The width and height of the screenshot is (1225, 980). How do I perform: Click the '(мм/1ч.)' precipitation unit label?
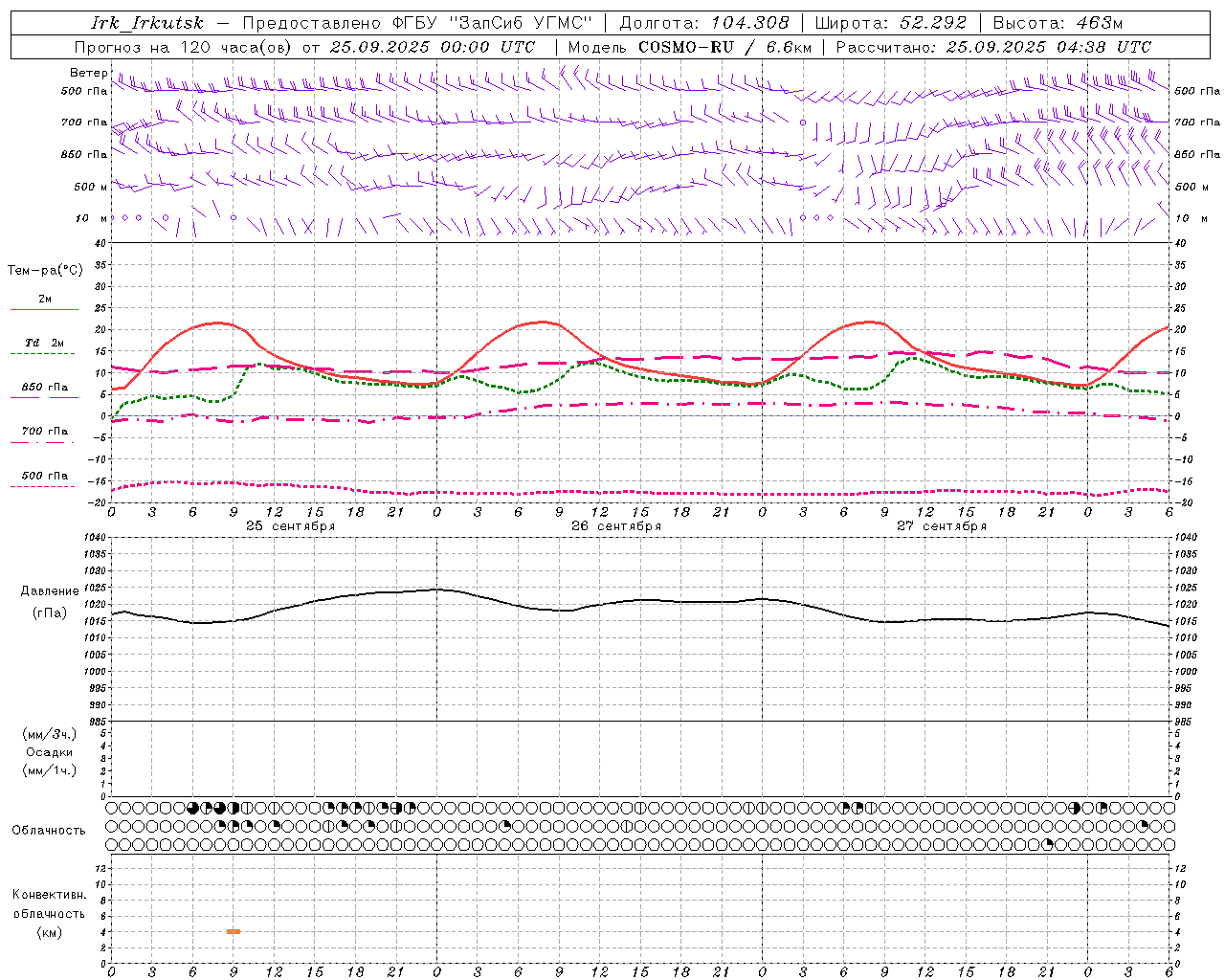(x=50, y=770)
